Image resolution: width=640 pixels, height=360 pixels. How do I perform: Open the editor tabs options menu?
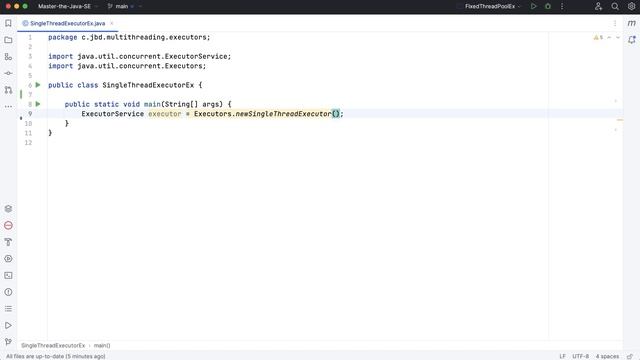615,23
